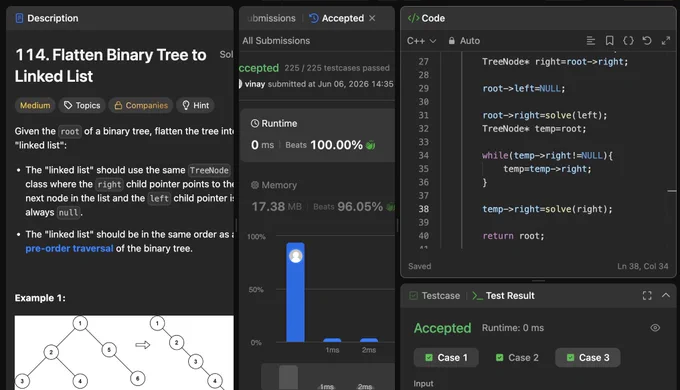Viewport: 680px width, 390px height.
Task: Select Case 3
Action: coord(588,358)
